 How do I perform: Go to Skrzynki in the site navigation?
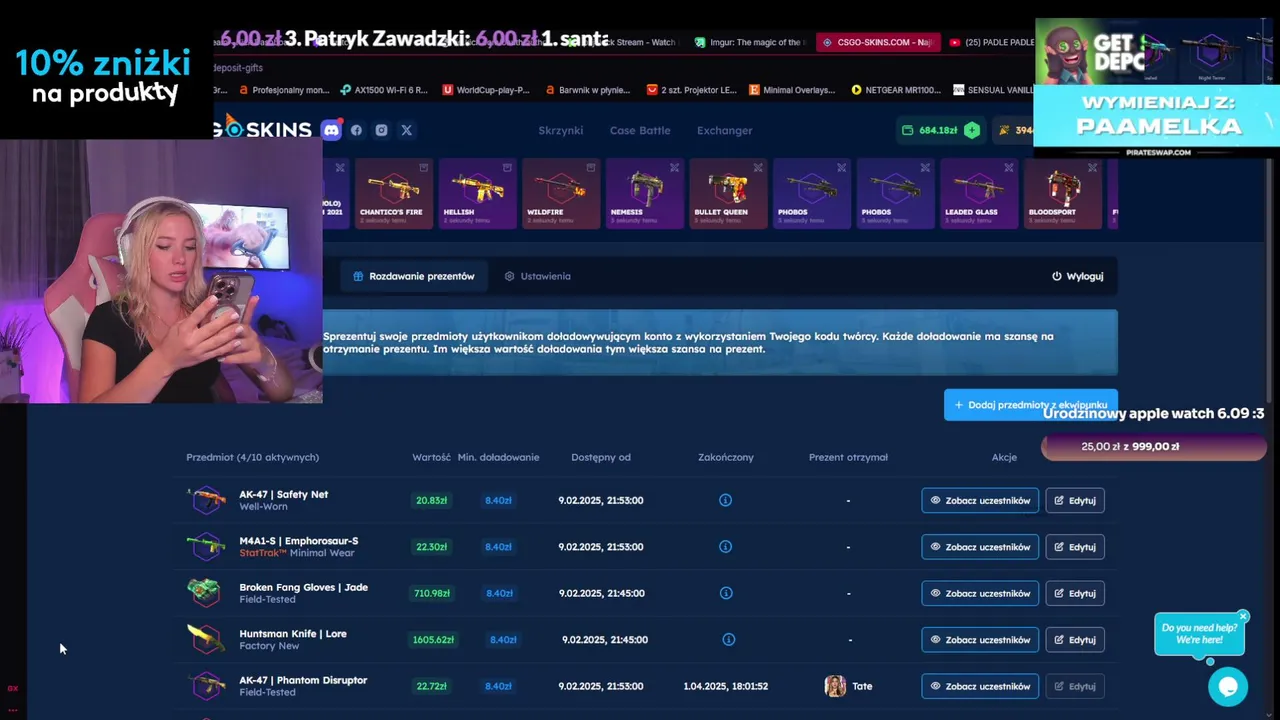560,130
